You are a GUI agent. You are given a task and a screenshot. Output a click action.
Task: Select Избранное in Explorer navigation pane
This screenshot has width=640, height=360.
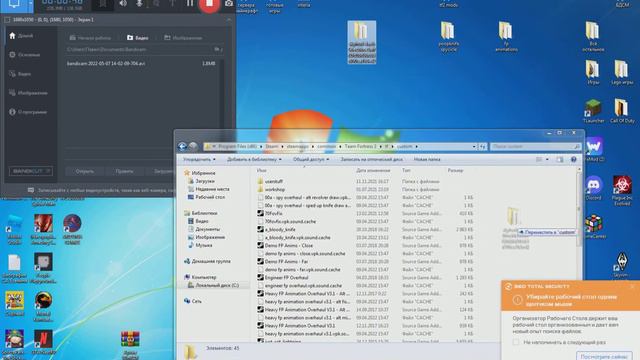coord(200,173)
